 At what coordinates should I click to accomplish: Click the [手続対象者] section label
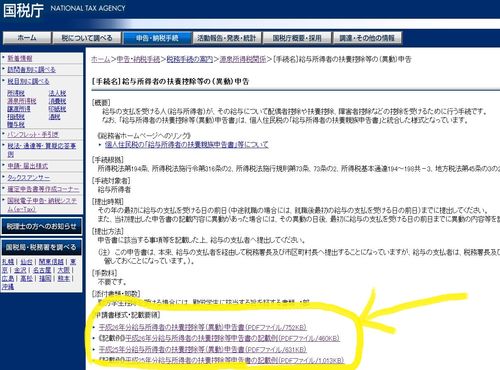tap(111, 181)
